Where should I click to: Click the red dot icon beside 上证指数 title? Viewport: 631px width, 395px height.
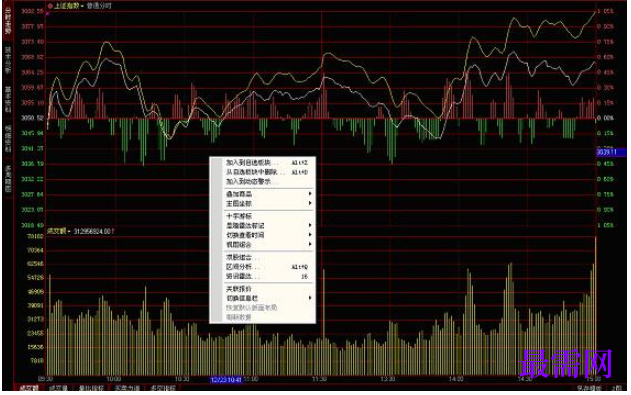click(50, 6)
